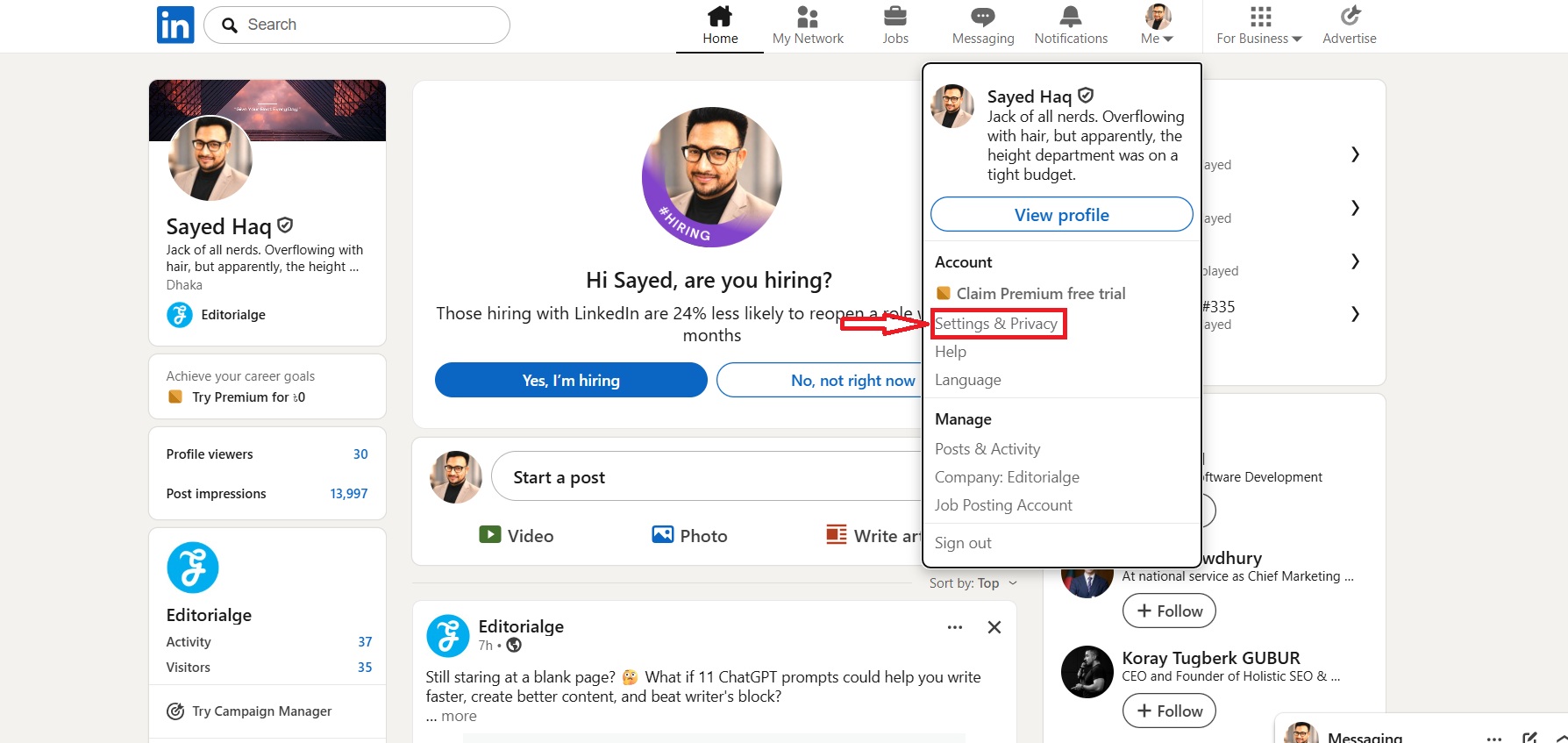Open Posts & Activity menu entry
The image size is (1568, 743).
click(x=987, y=449)
